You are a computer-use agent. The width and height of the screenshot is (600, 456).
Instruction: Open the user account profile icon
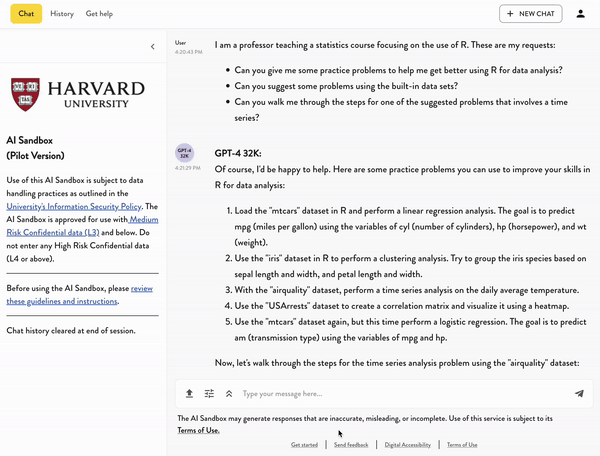(x=581, y=14)
